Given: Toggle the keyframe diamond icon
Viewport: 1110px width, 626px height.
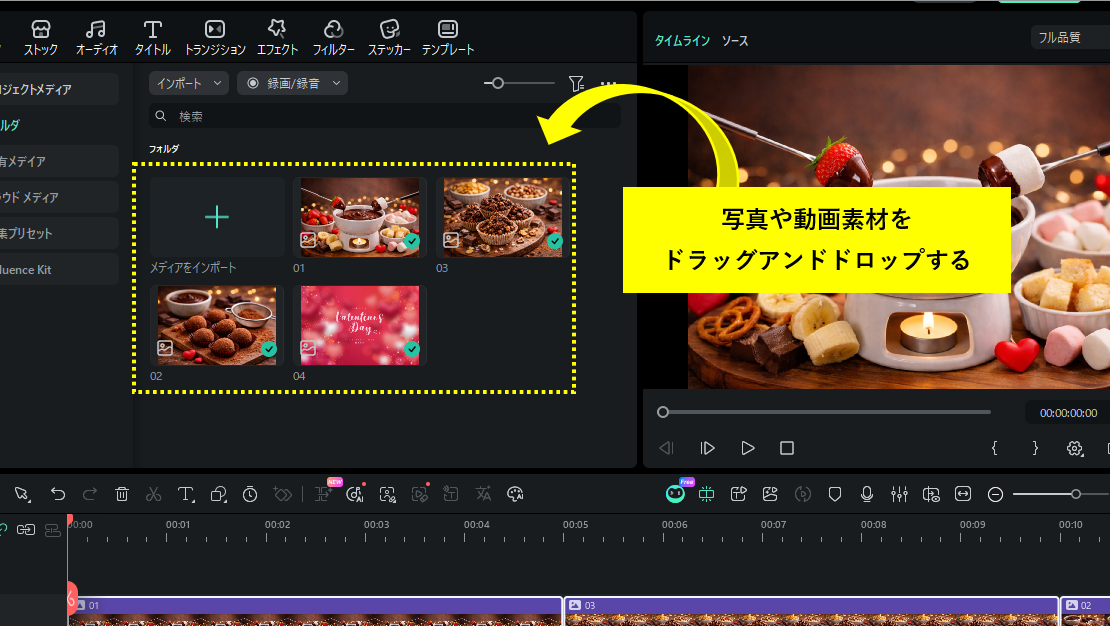Looking at the screenshot, I should 283,494.
